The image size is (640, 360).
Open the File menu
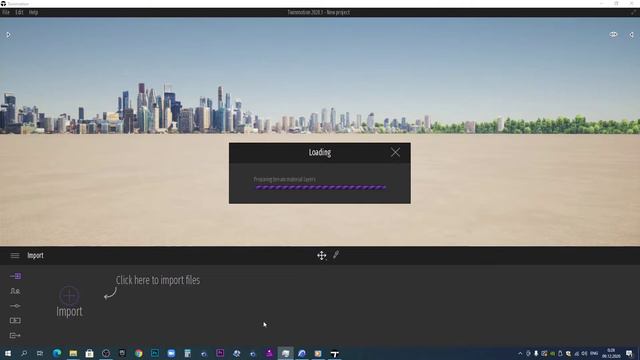tap(6, 12)
